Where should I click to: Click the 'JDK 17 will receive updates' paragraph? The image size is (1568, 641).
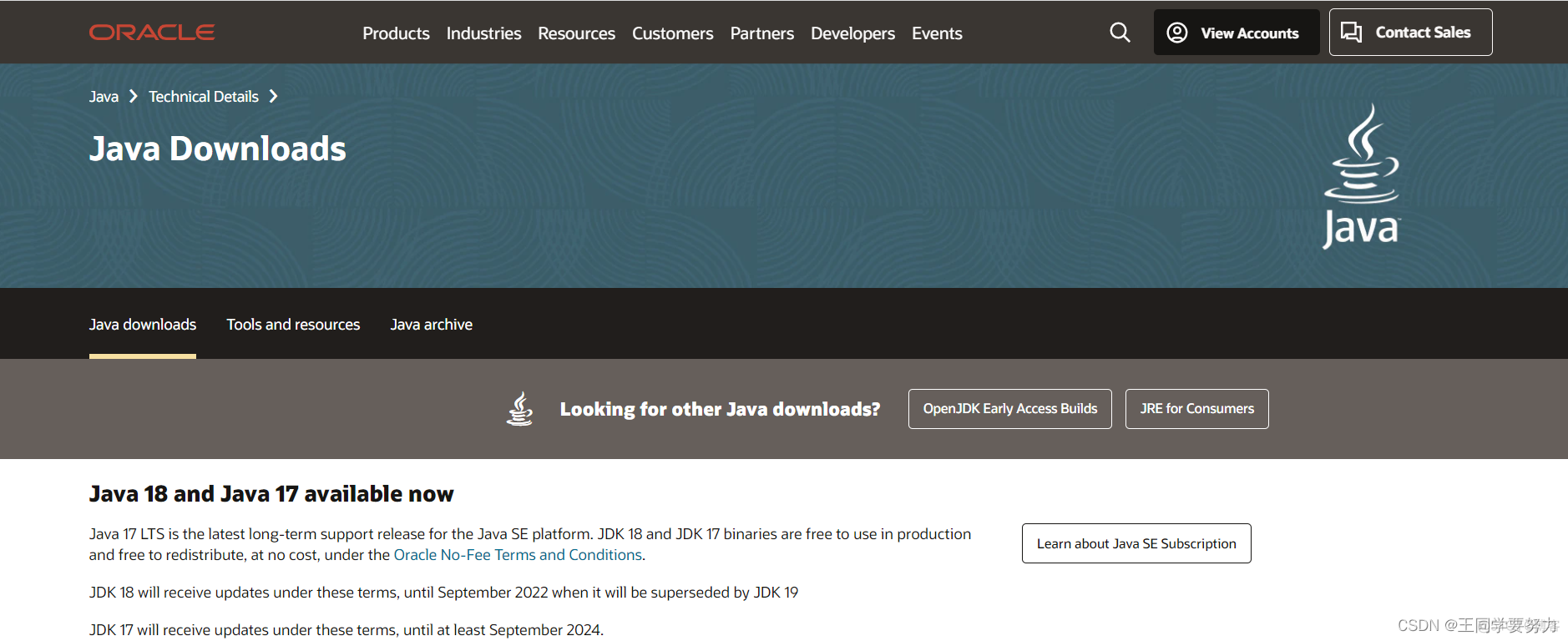pyautogui.click(x=346, y=630)
